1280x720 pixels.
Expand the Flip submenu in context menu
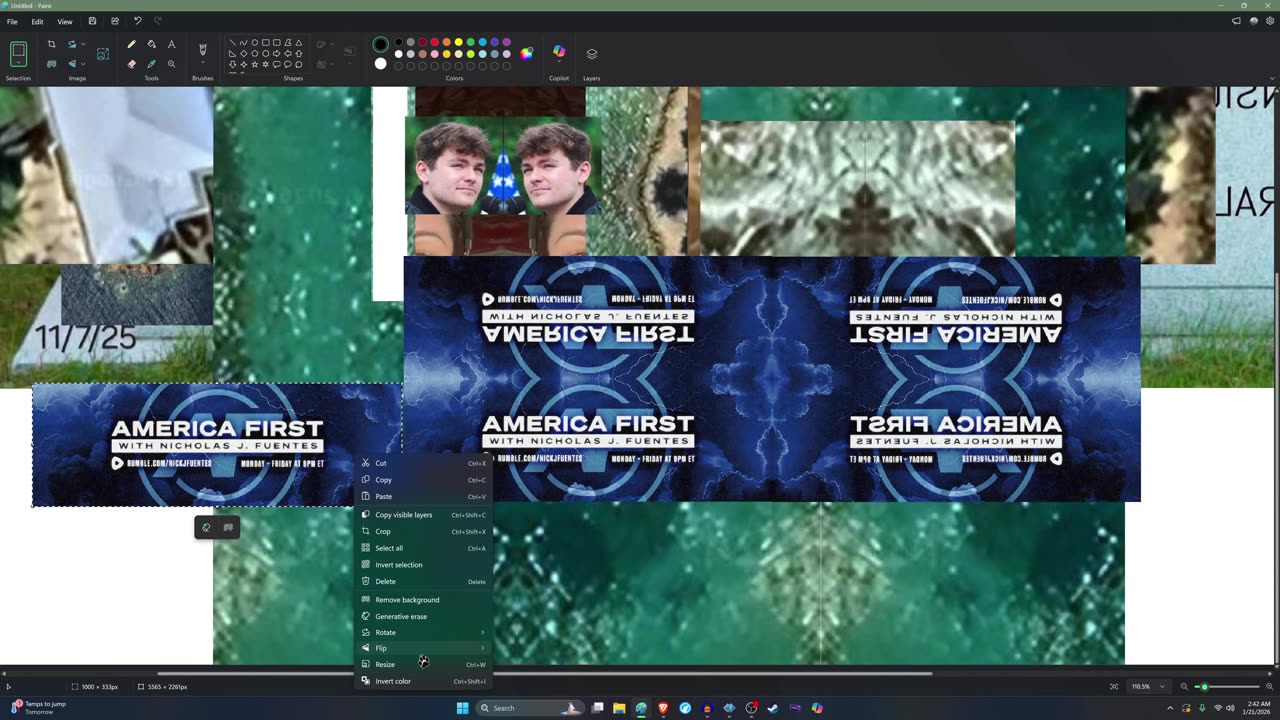tap(424, 648)
